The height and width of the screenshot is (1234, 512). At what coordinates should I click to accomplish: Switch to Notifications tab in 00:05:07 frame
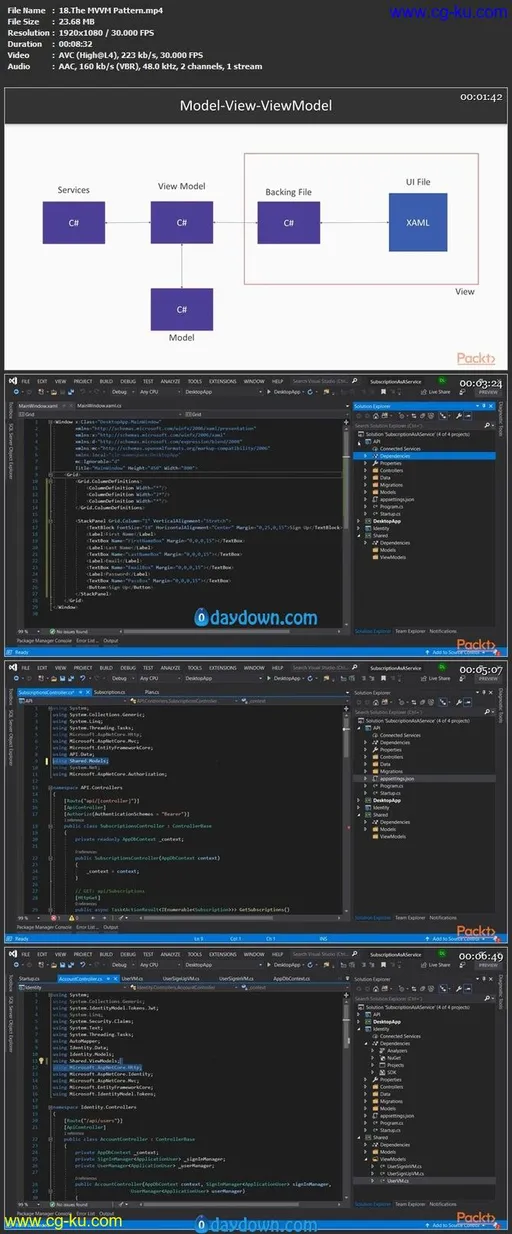pos(443,917)
